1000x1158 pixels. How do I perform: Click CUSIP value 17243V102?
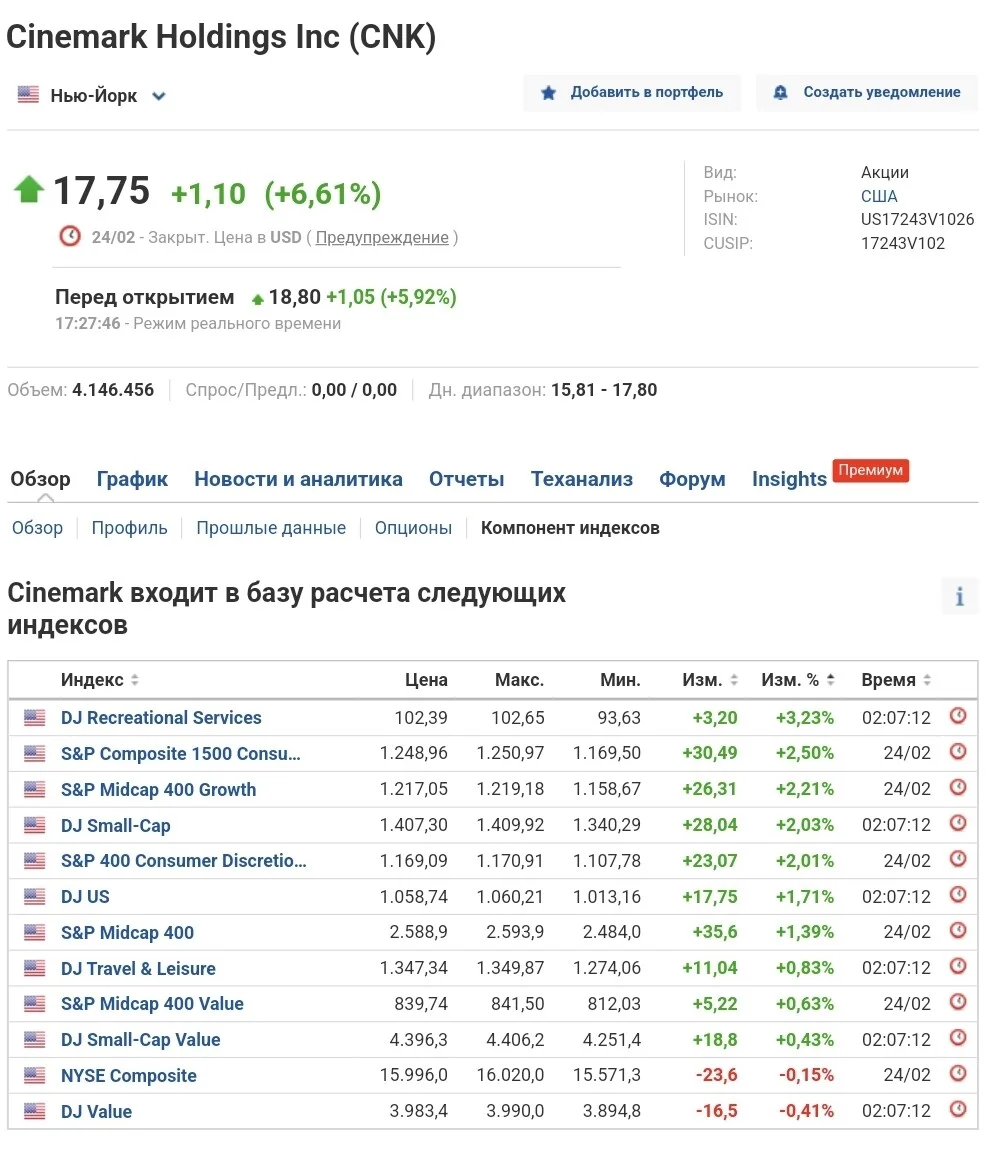[903, 243]
